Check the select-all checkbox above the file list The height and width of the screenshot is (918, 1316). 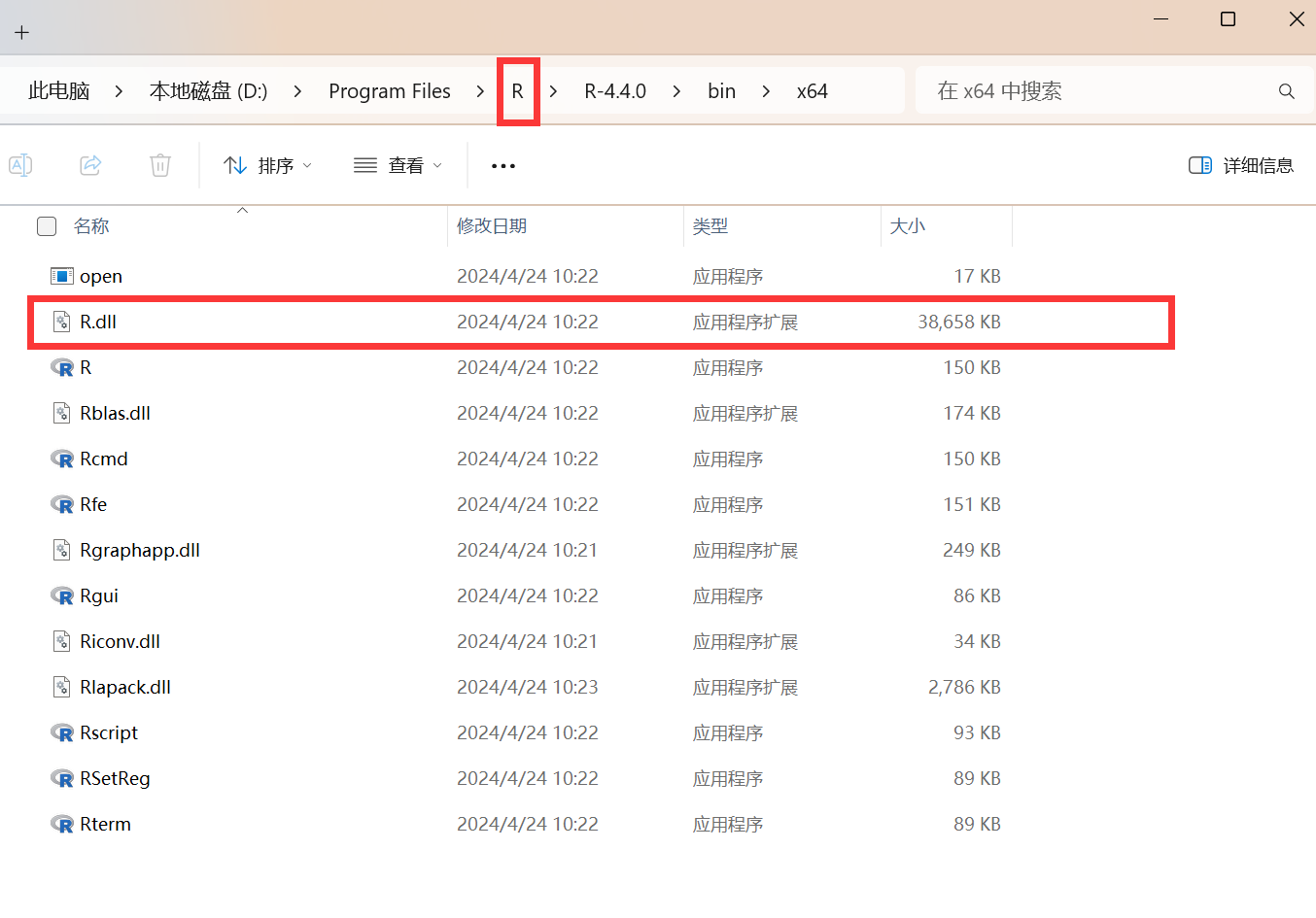coord(47,225)
